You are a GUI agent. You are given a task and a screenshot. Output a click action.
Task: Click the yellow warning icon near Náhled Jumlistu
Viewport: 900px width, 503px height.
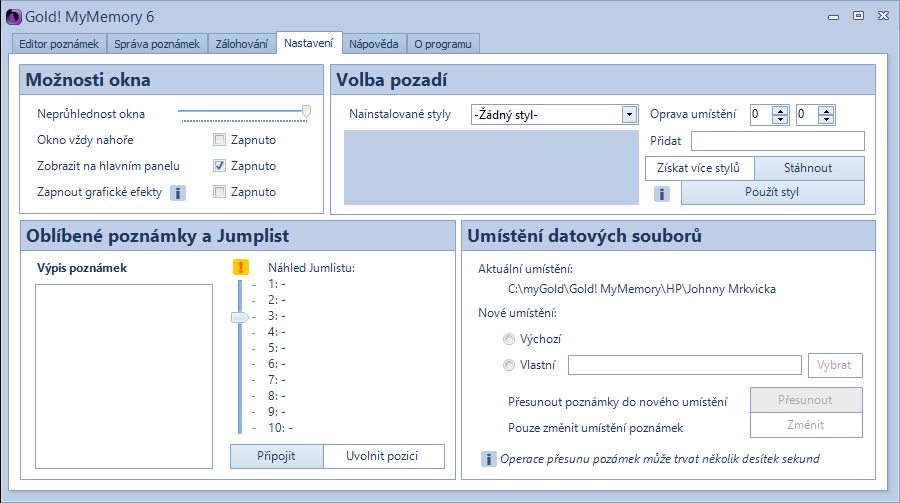click(x=240, y=267)
